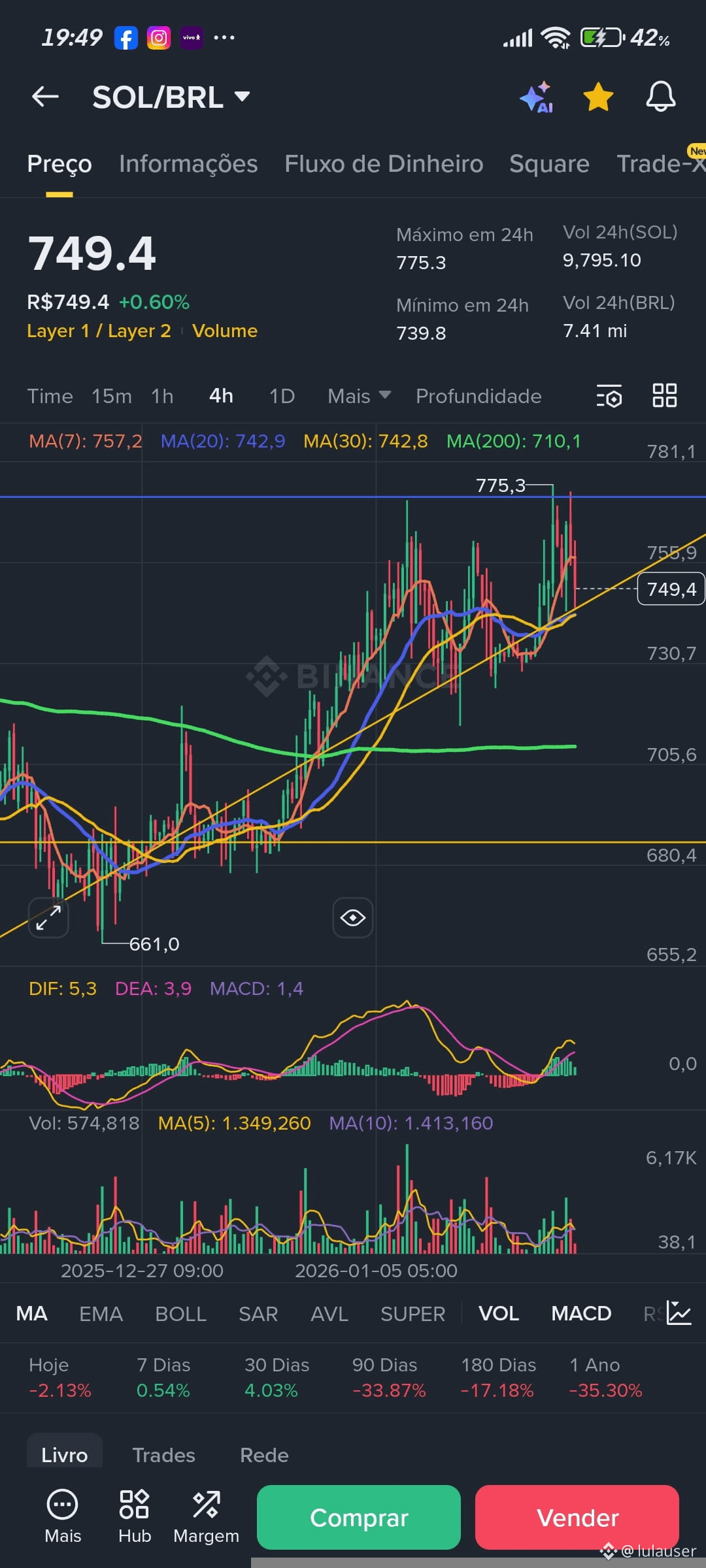
Task: Click the 775,3 chart high marker
Action: 501,485
